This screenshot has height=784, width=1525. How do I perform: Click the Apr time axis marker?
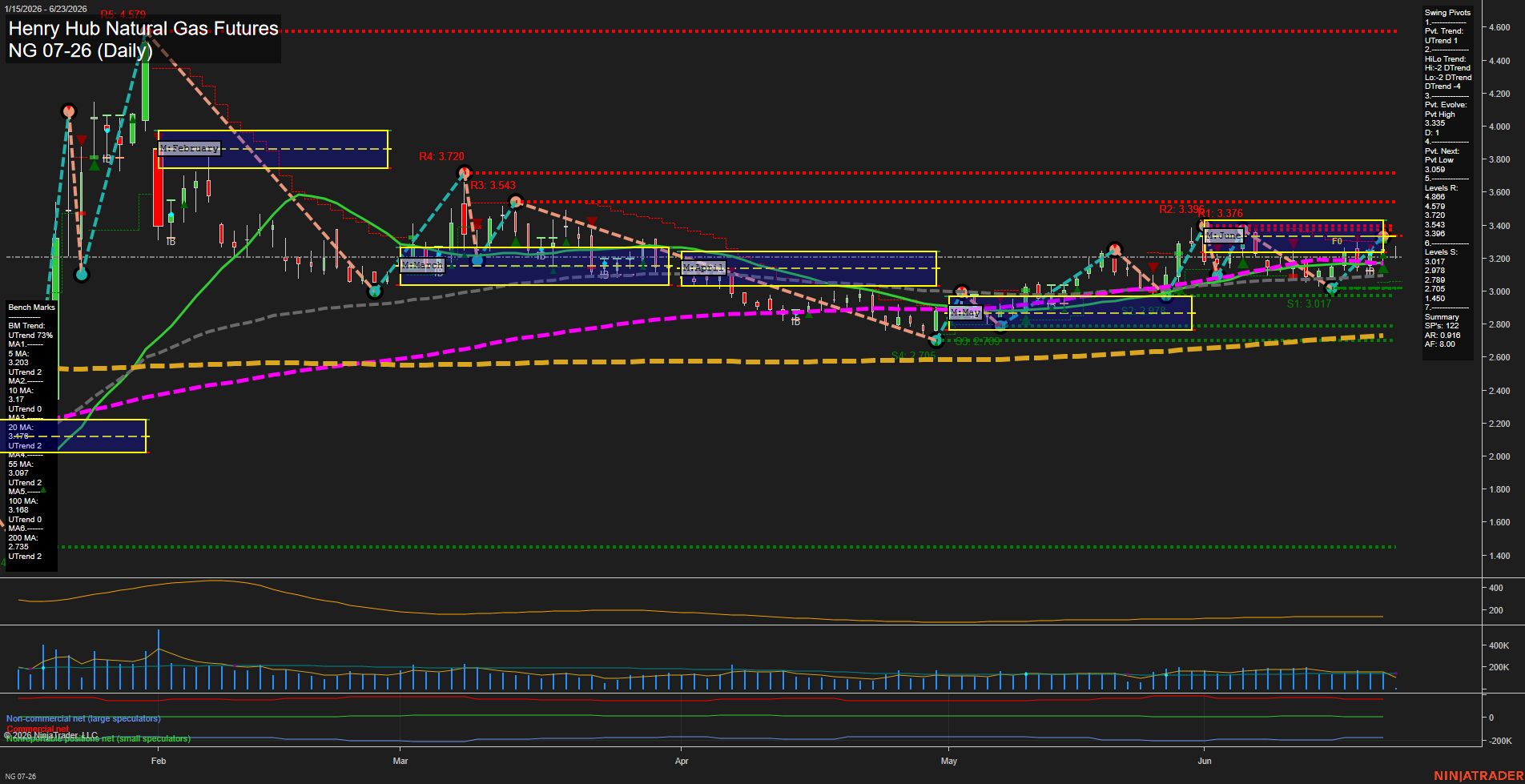pyautogui.click(x=682, y=761)
